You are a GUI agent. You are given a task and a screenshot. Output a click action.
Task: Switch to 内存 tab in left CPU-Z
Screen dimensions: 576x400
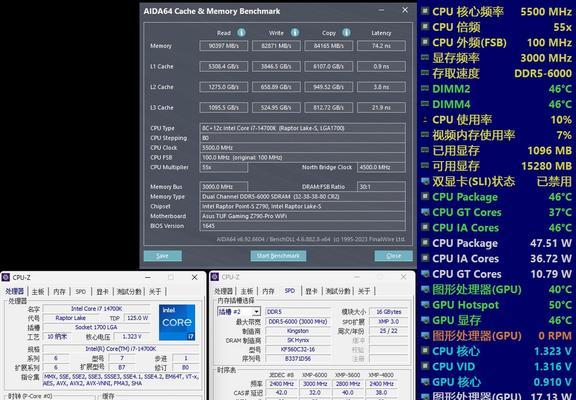click(x=59, y=292)
